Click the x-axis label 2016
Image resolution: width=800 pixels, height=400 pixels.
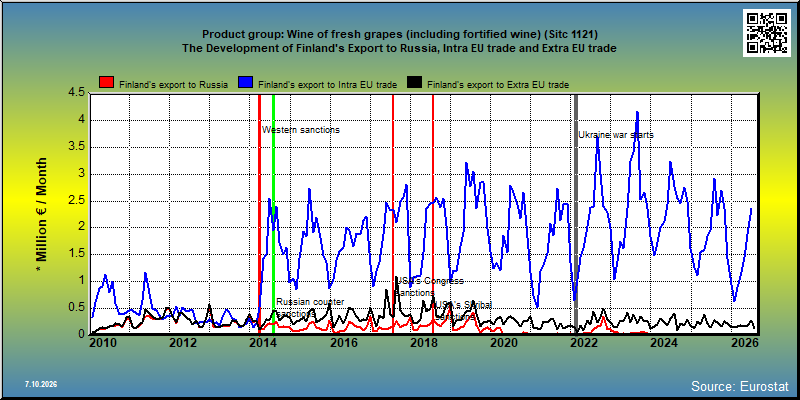point(343,341)
